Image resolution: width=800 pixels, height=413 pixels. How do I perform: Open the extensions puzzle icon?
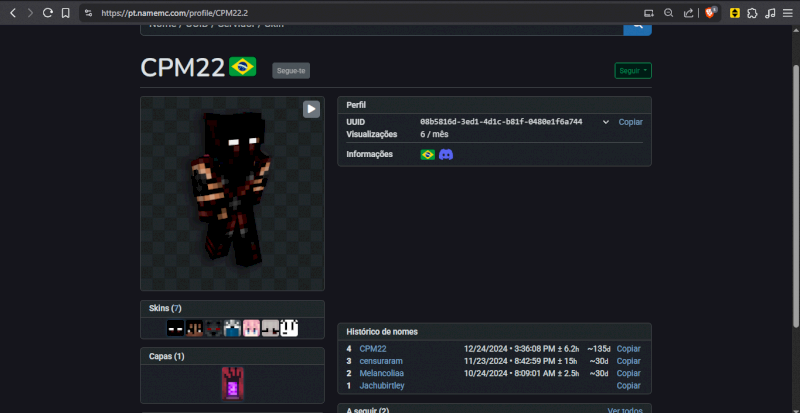pos(752,13)
